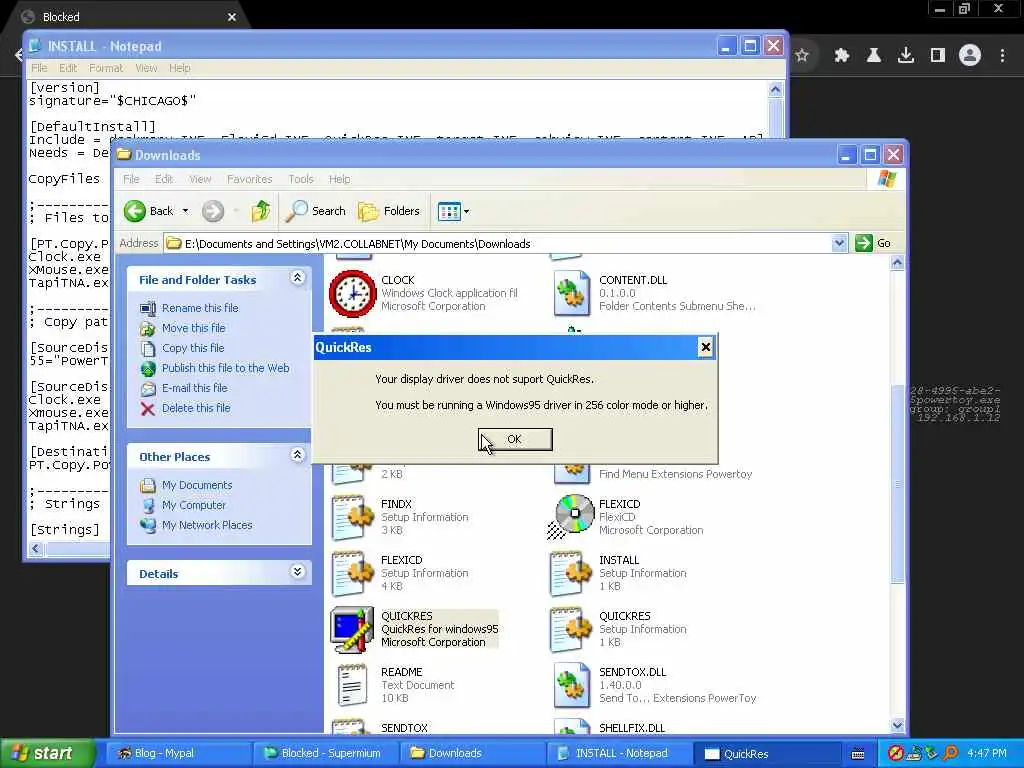Viewport: 1024px width, 768px height.
Task: Open My Computer in Other Places
Action: pyautogui.click(x=193, y=505)
